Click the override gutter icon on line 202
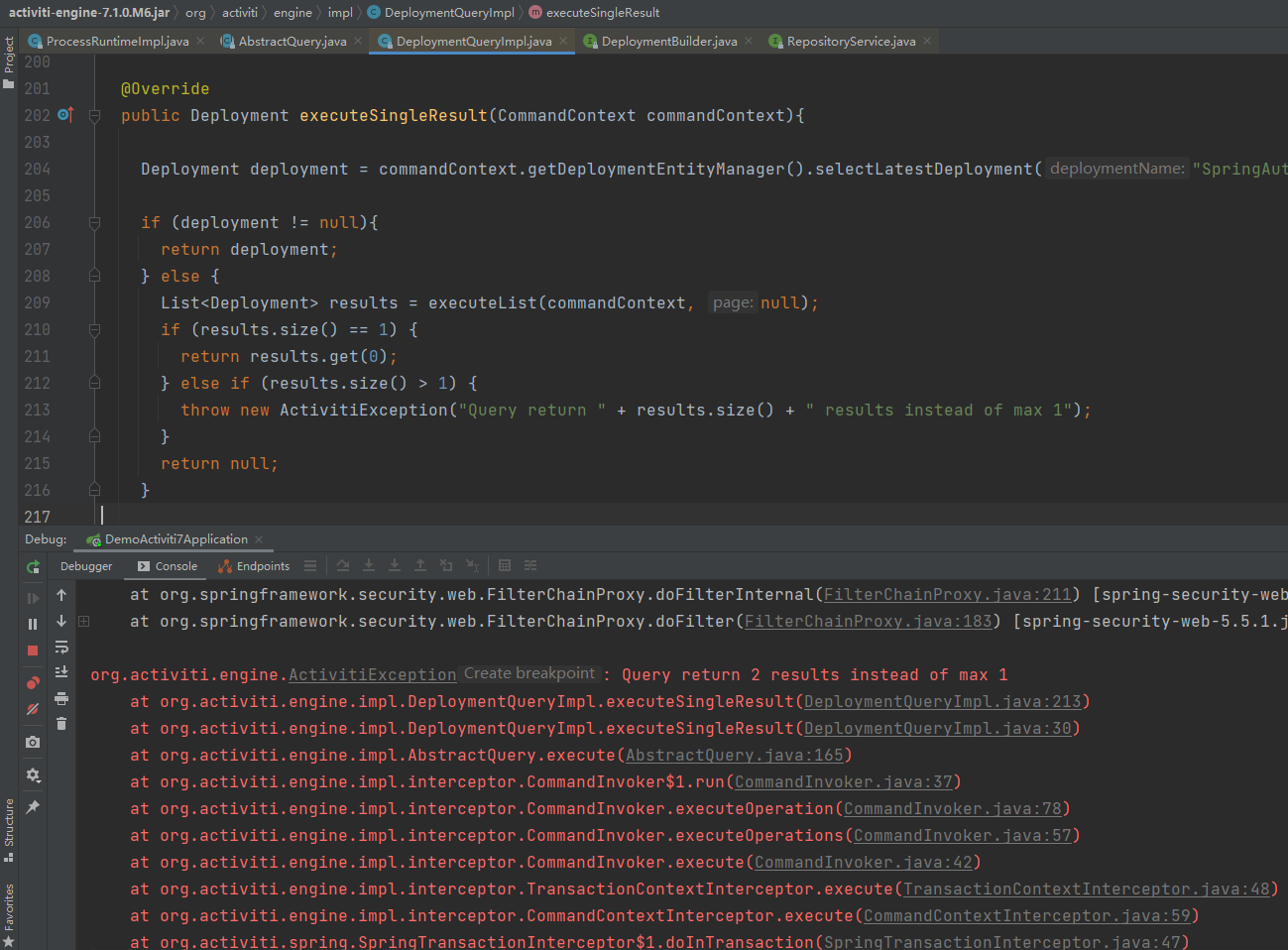 (x=65, y=115)
